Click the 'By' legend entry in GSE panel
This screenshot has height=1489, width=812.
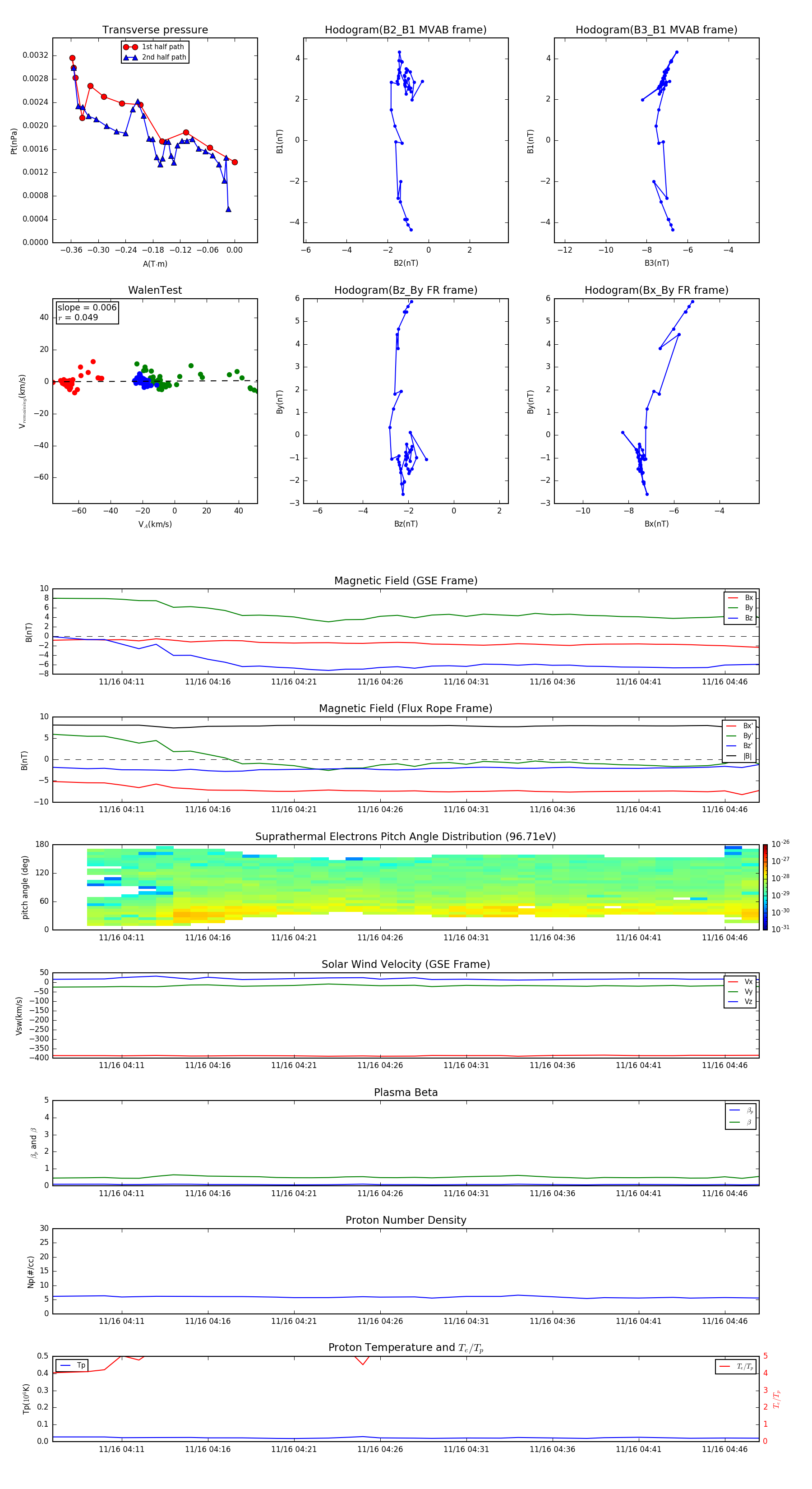[x=741, y=607]
